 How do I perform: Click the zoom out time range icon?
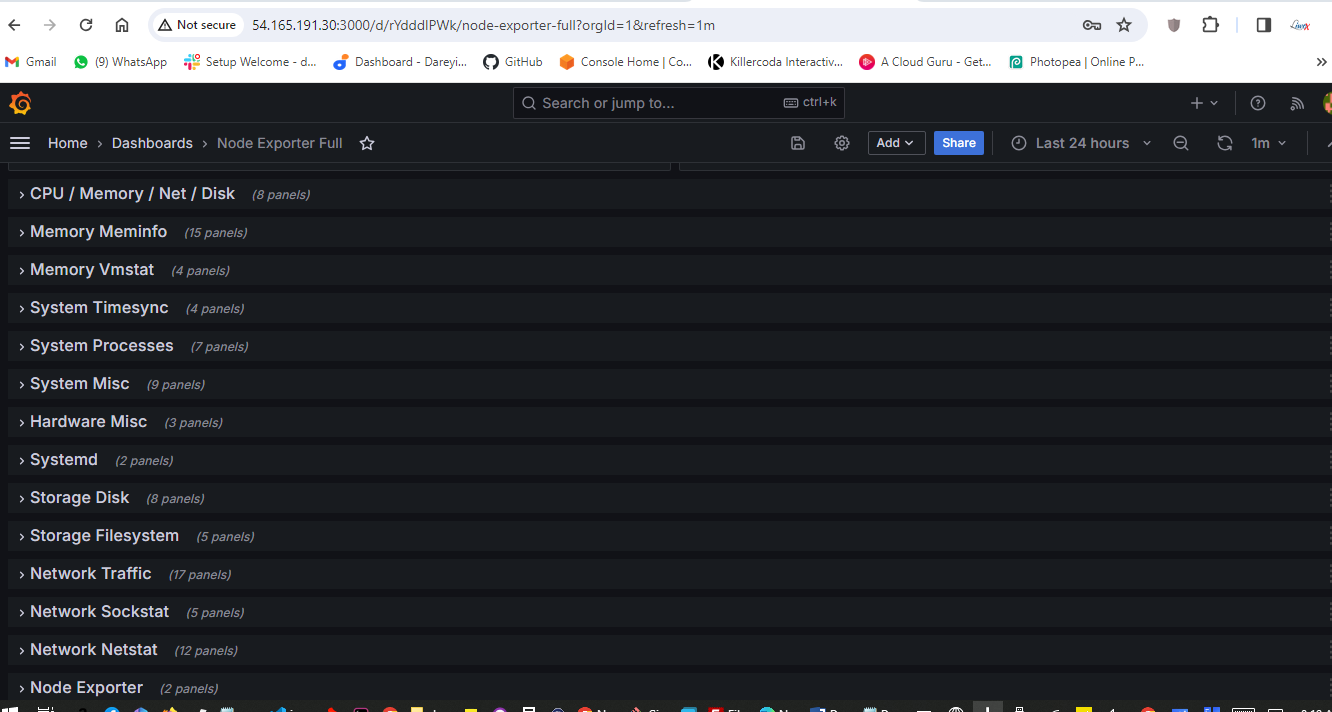click(1181, 143)
